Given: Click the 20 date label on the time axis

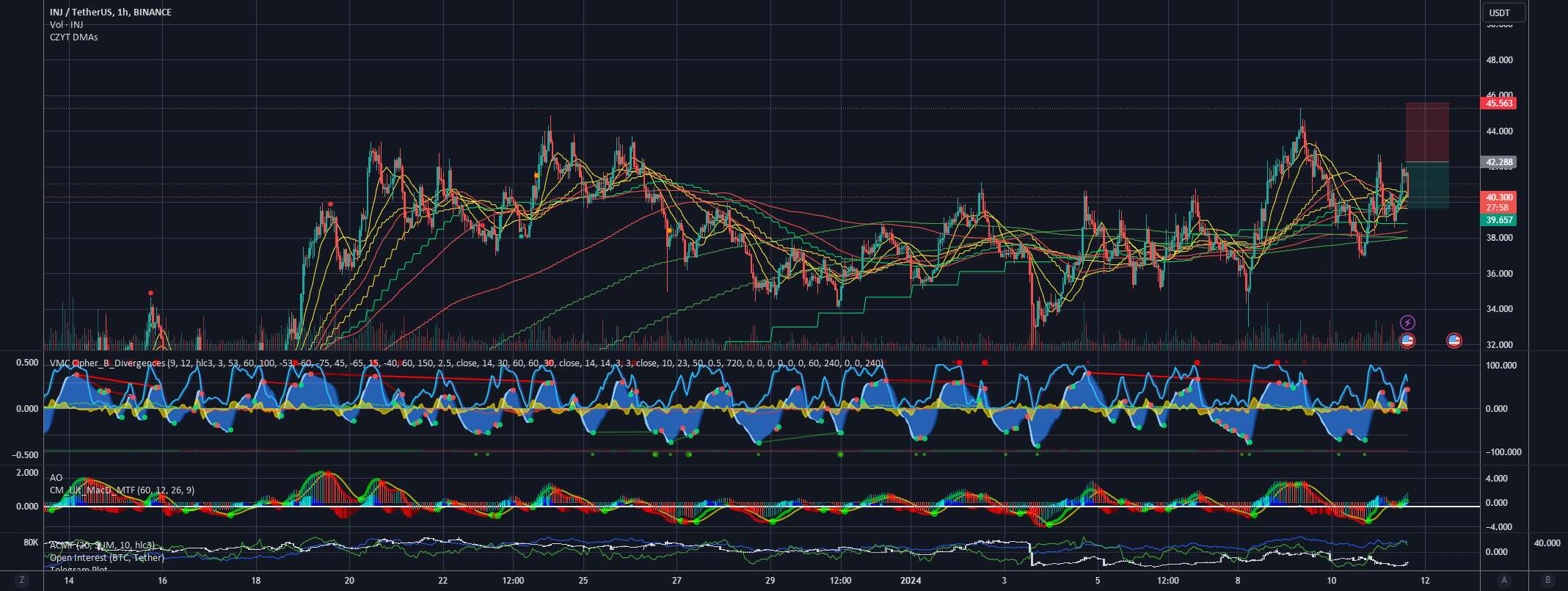Looking at the screenshot, I should [x=349, y=581].
